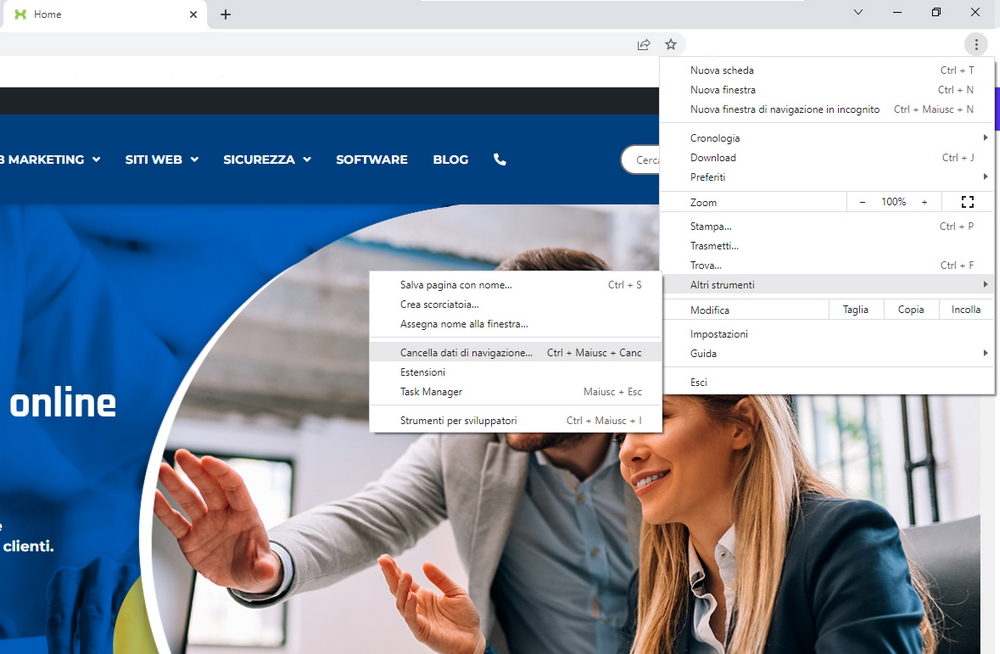Screen dimensions: 1000x654
Task: Click the phone icon in site navigation
Action: tap(500, 160)
